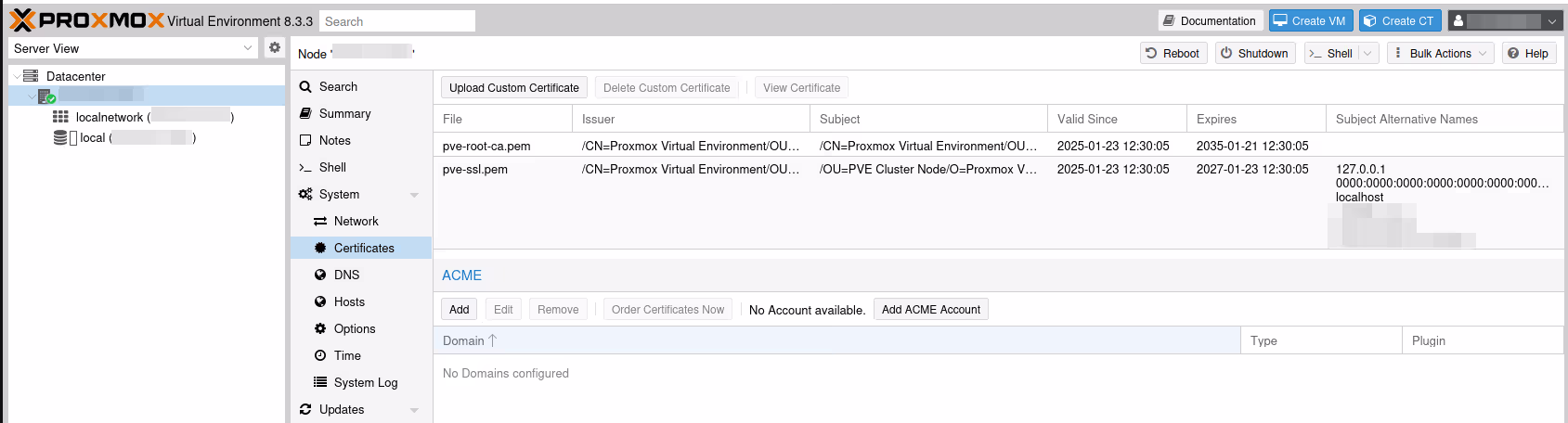1568x423 pixels.
Task: Click the top Search input field
Action: [x=397, y=21]
